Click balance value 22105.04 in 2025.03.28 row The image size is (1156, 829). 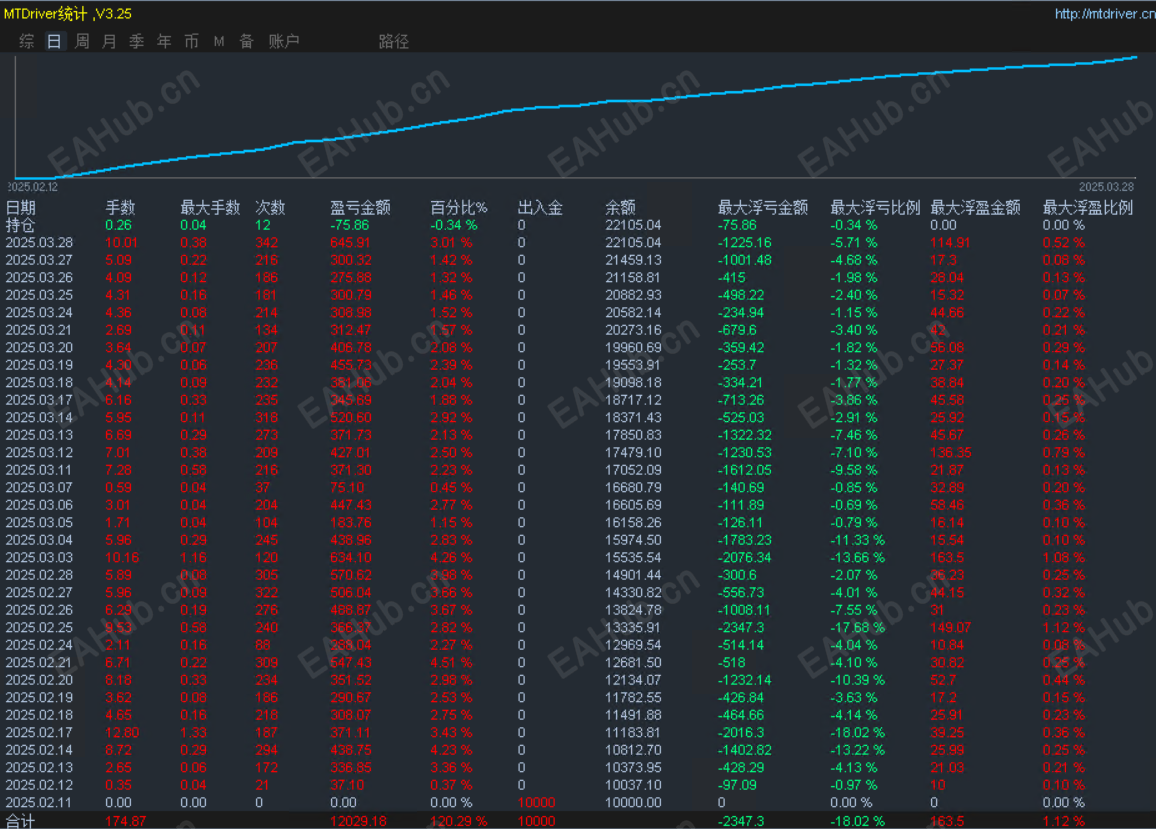[633, 243]
